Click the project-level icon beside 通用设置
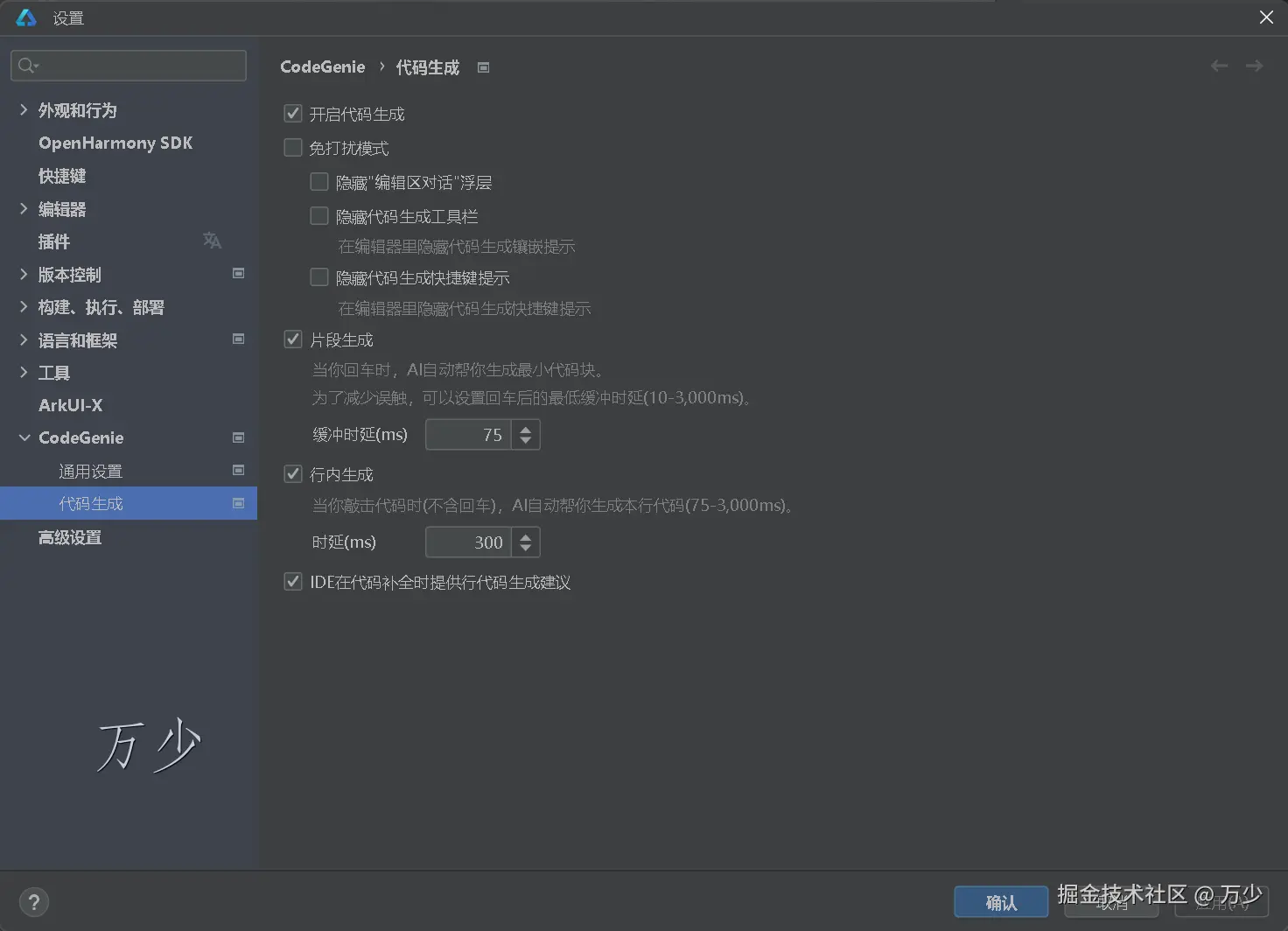 coord(238,470)
